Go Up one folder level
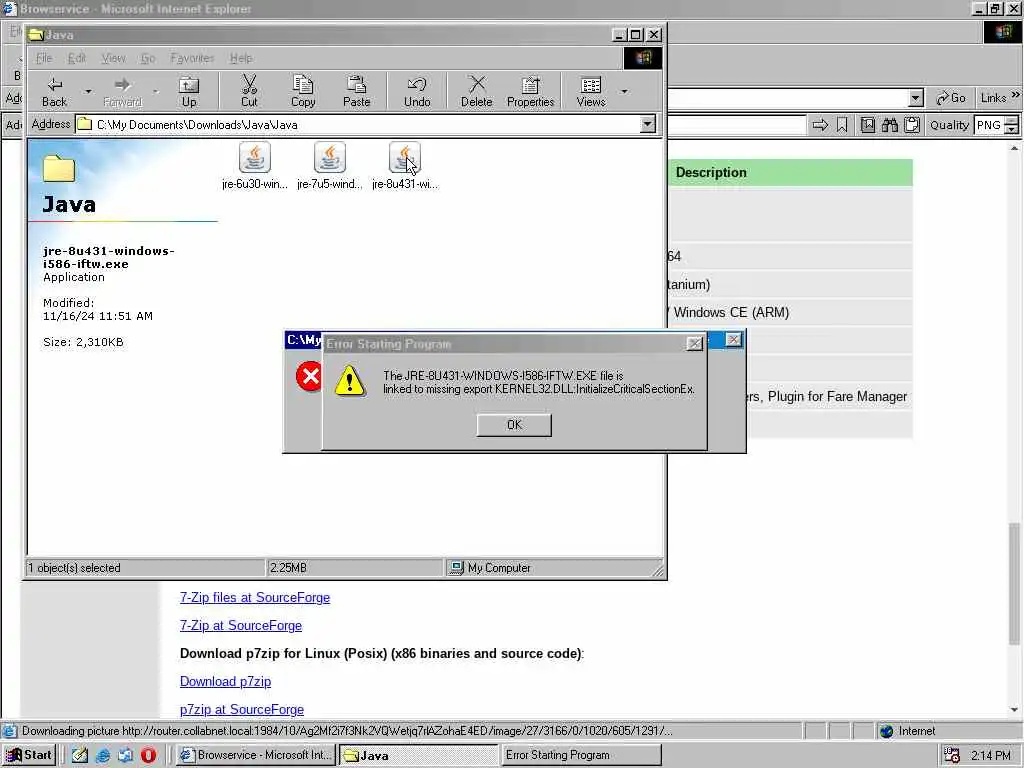This screenshot has height=768, width=1024. click(x=189, y=91)
